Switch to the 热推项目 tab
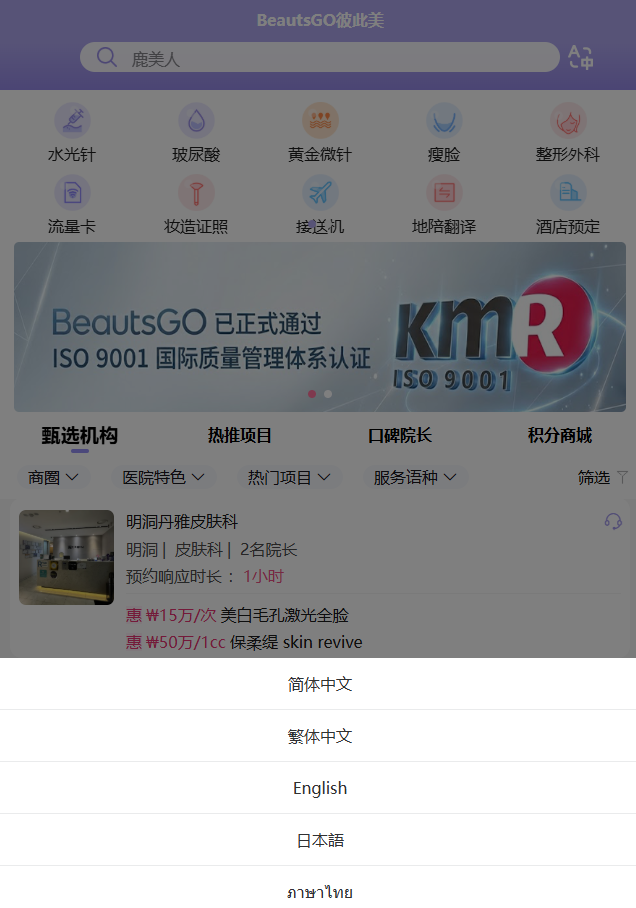Image resolution: width=636 pixels, height=908 pixels. (x=240, y=435)
